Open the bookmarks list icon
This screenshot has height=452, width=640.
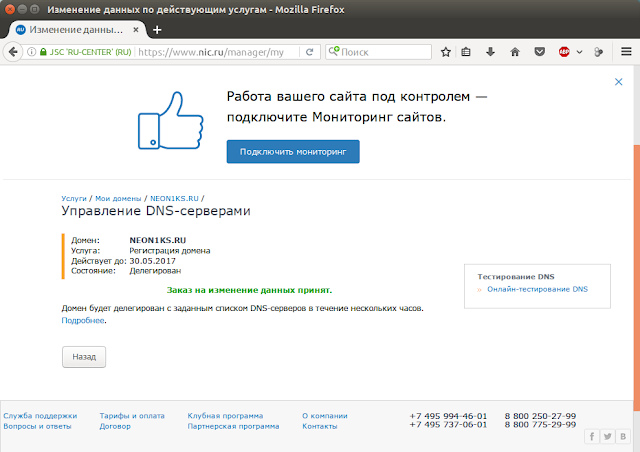click(466, 52)
